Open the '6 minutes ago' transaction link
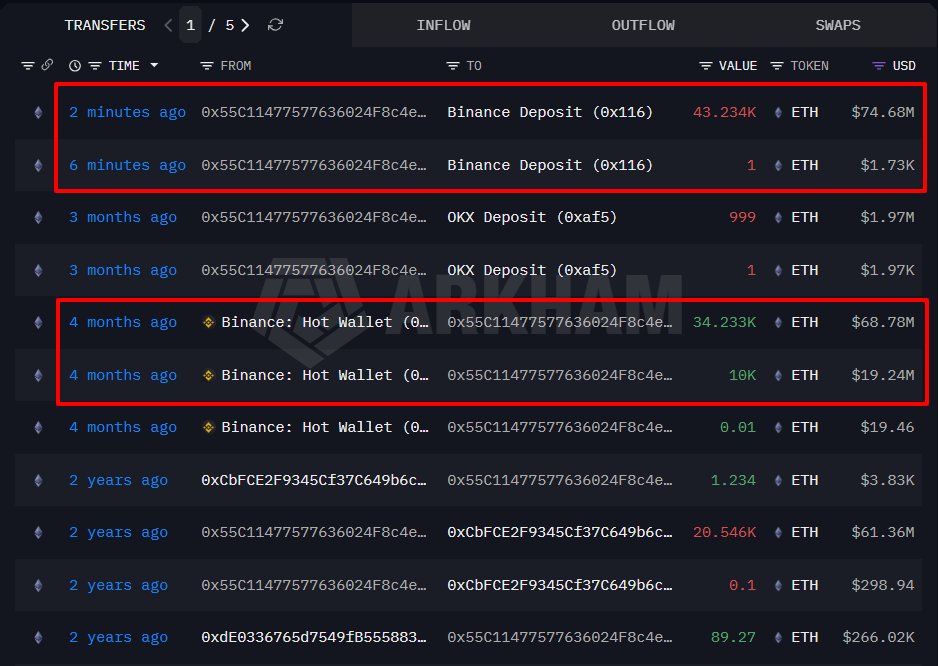This screenshot has width=938, height=666. (x=127, y=165)
